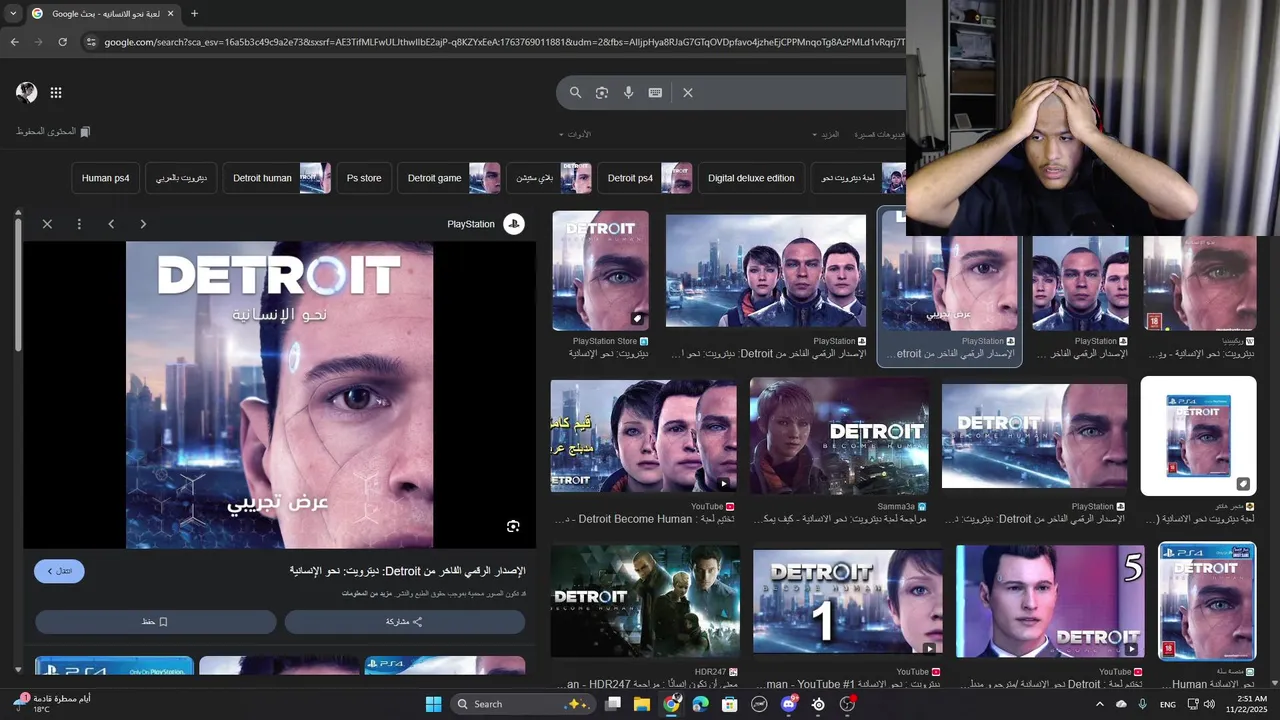Click the حفظ save button
This screenshot has width=1280, height=720.
[156, 622]
